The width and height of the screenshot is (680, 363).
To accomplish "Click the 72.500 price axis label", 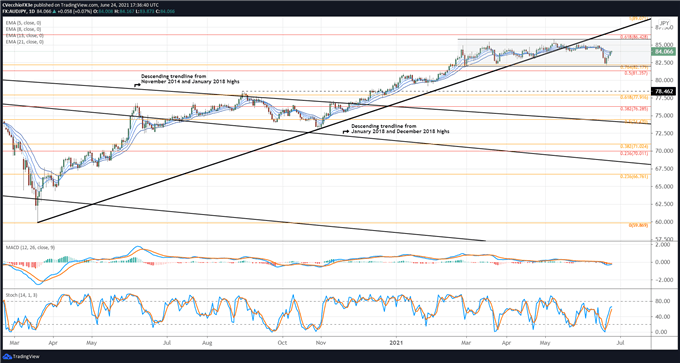I will (664, 134).
